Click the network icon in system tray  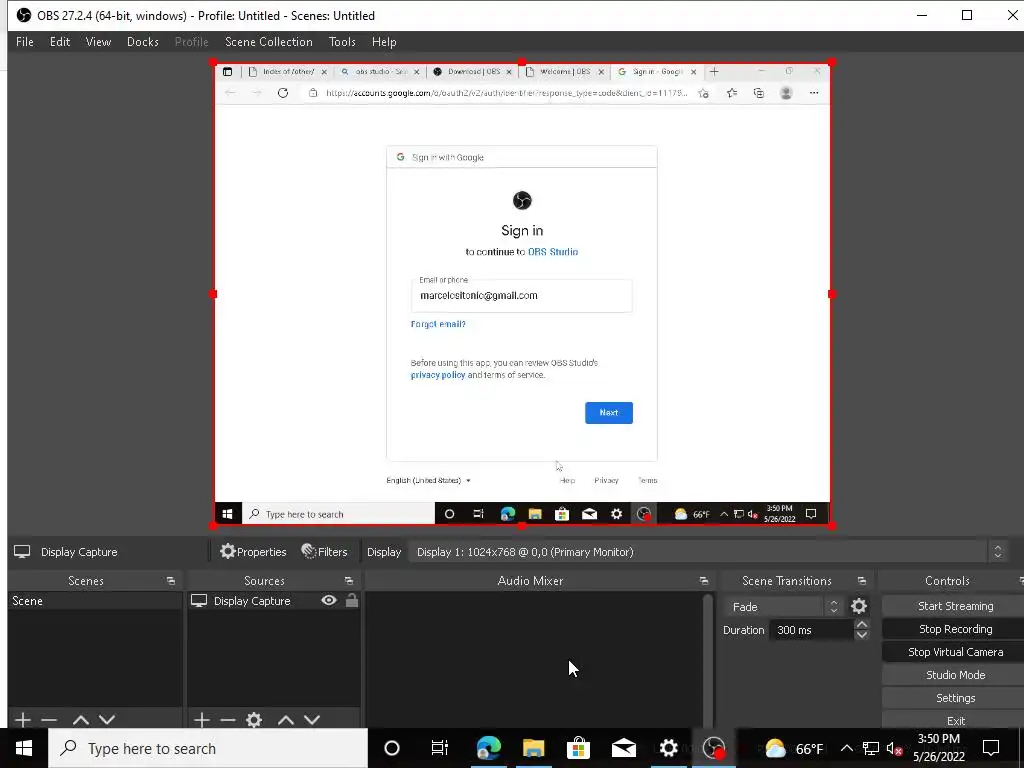tap(871, 748)
